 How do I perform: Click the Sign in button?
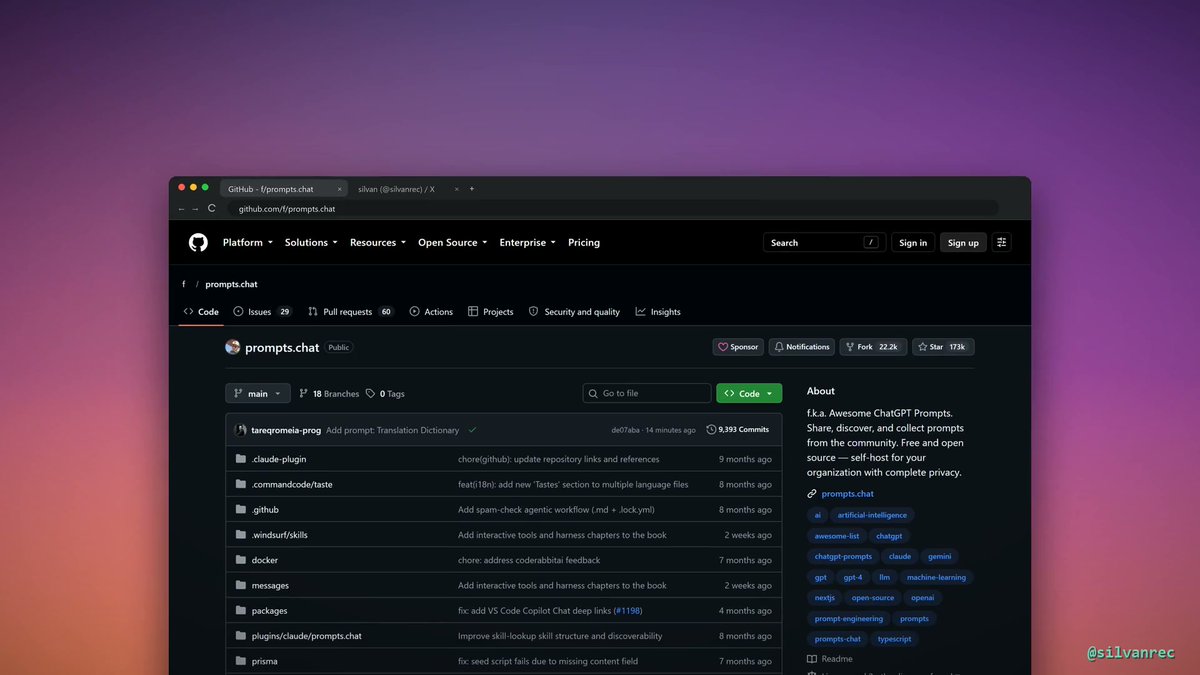(913, 242)
